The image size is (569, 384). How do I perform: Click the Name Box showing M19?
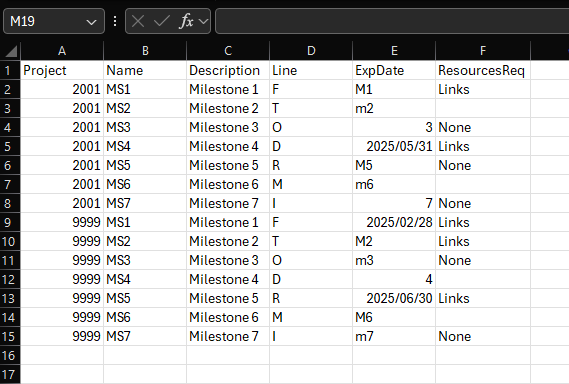54,21
